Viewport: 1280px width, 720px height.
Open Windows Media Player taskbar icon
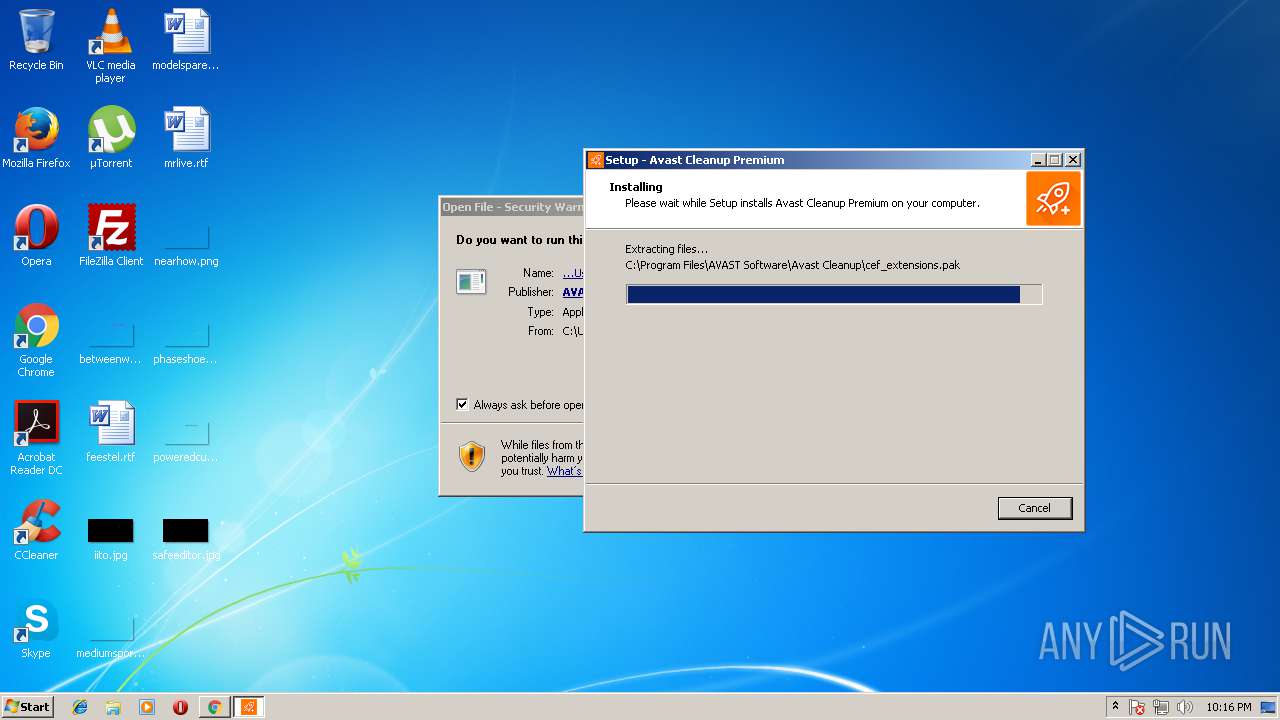(147, 707)
